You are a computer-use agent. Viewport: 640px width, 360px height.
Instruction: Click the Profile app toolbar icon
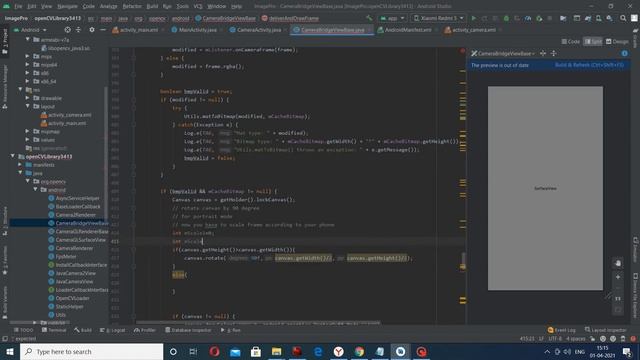point(528,18)
